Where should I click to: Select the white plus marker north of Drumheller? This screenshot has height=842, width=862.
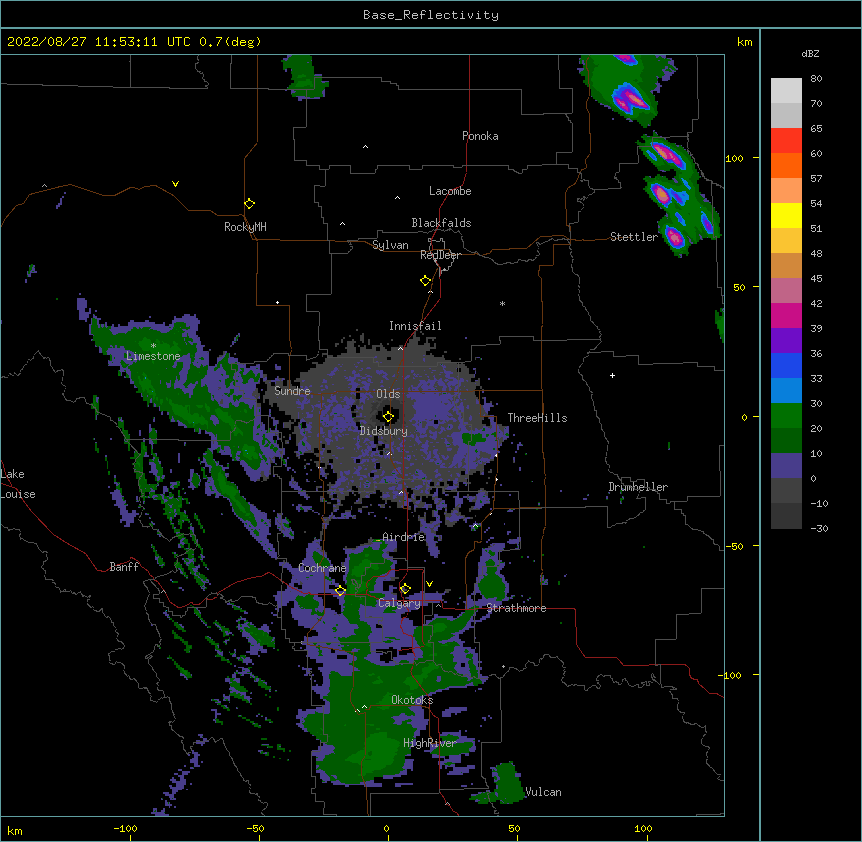coord(612,375)
